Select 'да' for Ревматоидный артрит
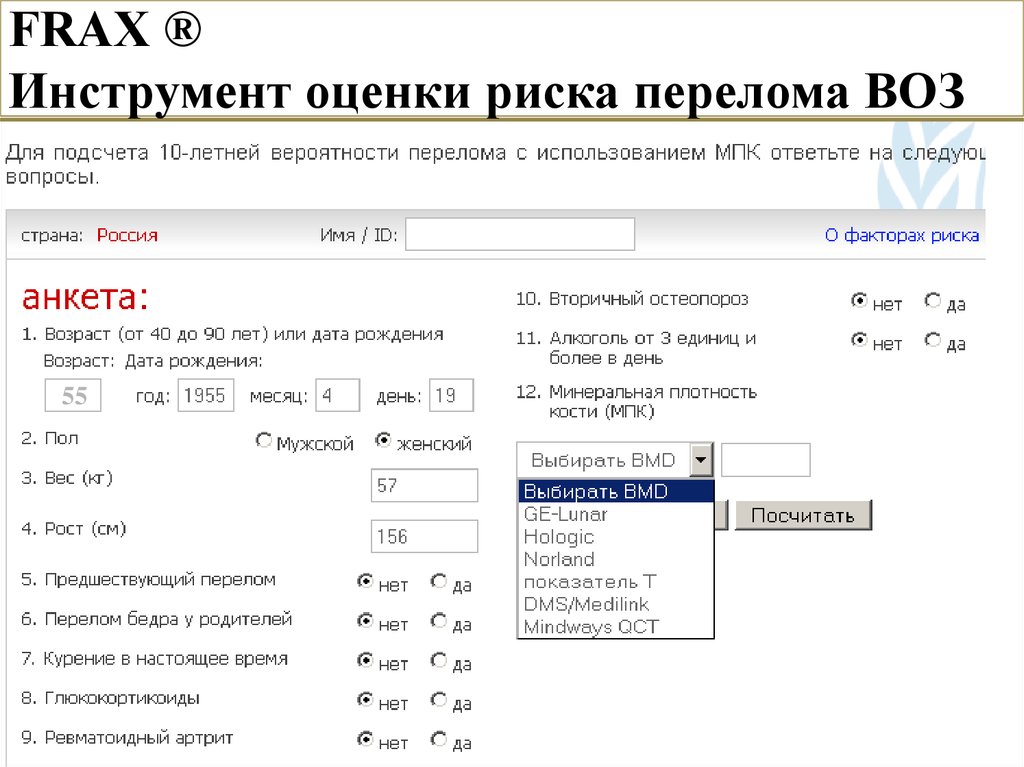The width and height of the screenshot is (1024, 767). (438, 740)
